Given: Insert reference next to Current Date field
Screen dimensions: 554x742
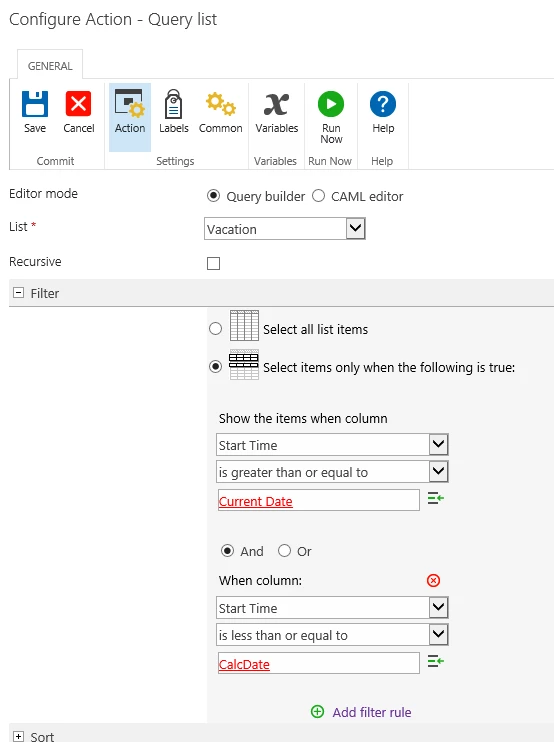Looking at the screenshot, I should pyautogui.click(x=436, y=498).
